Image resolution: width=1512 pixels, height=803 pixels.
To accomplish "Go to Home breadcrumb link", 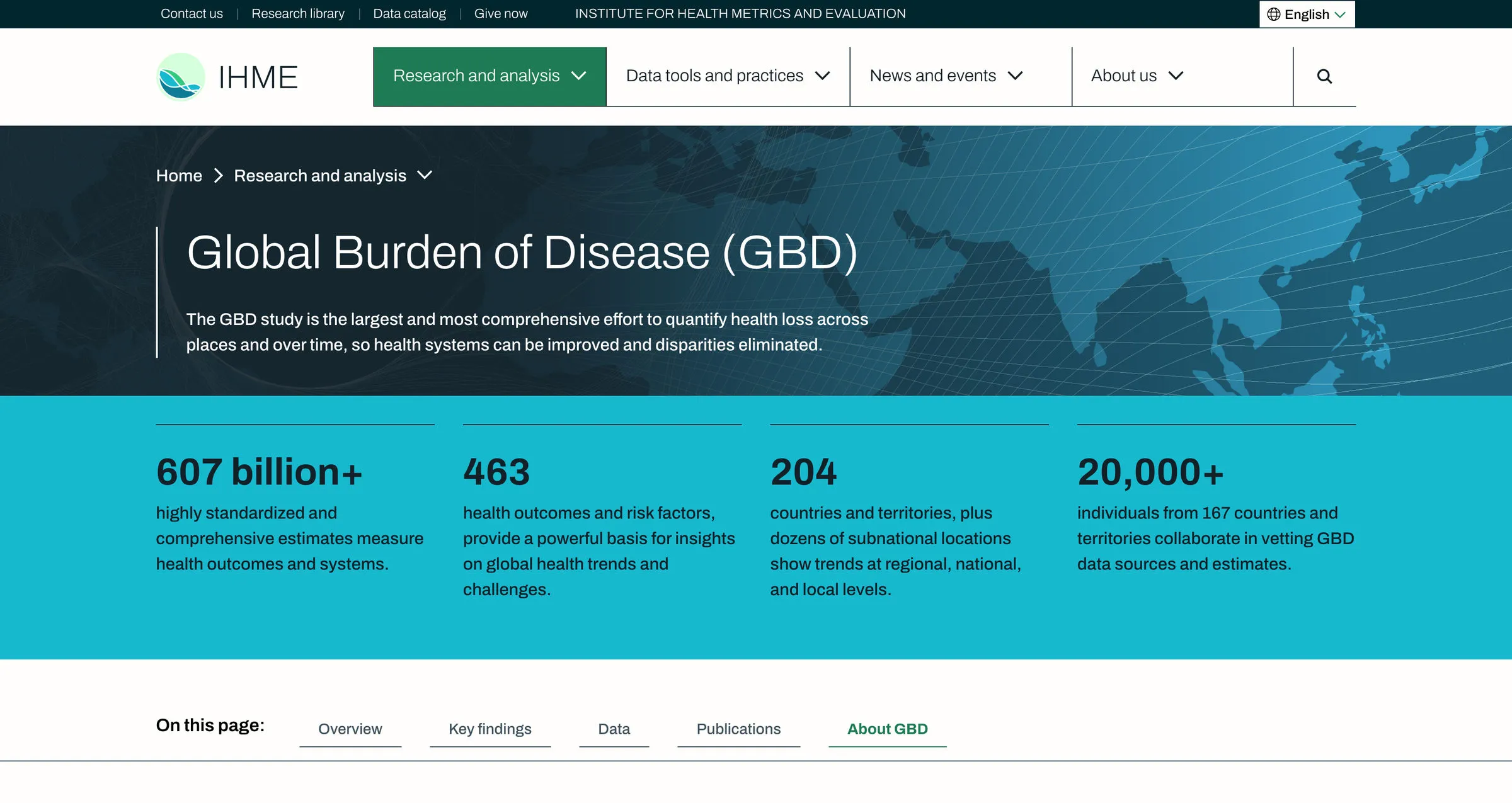I will pos(179,176).
